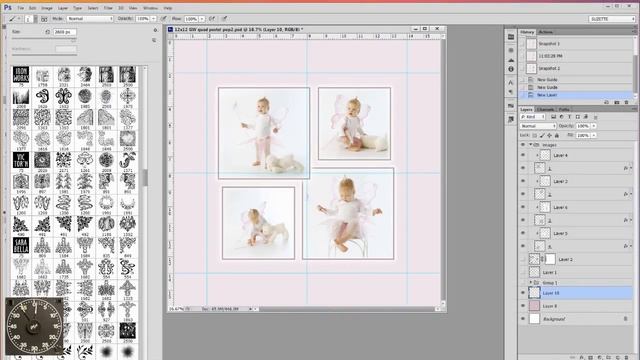Hide Layer 8 visibility eye
This screenshot has height=360, width=640.
click(523, 306)
